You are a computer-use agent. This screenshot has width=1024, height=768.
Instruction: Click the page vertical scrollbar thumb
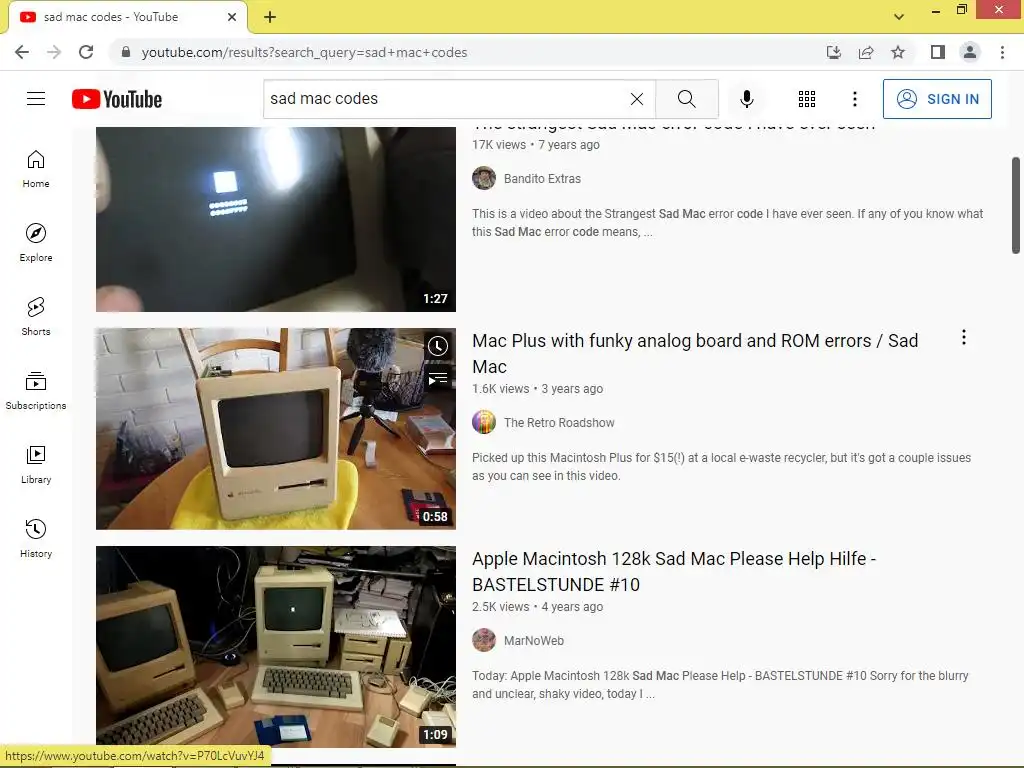1016,205
